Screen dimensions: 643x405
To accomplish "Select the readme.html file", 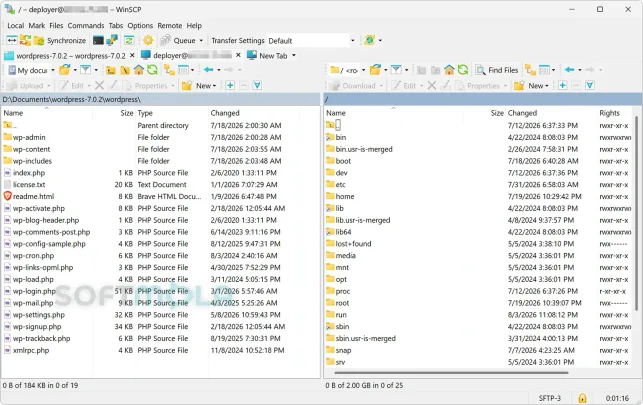I will 33,196.
